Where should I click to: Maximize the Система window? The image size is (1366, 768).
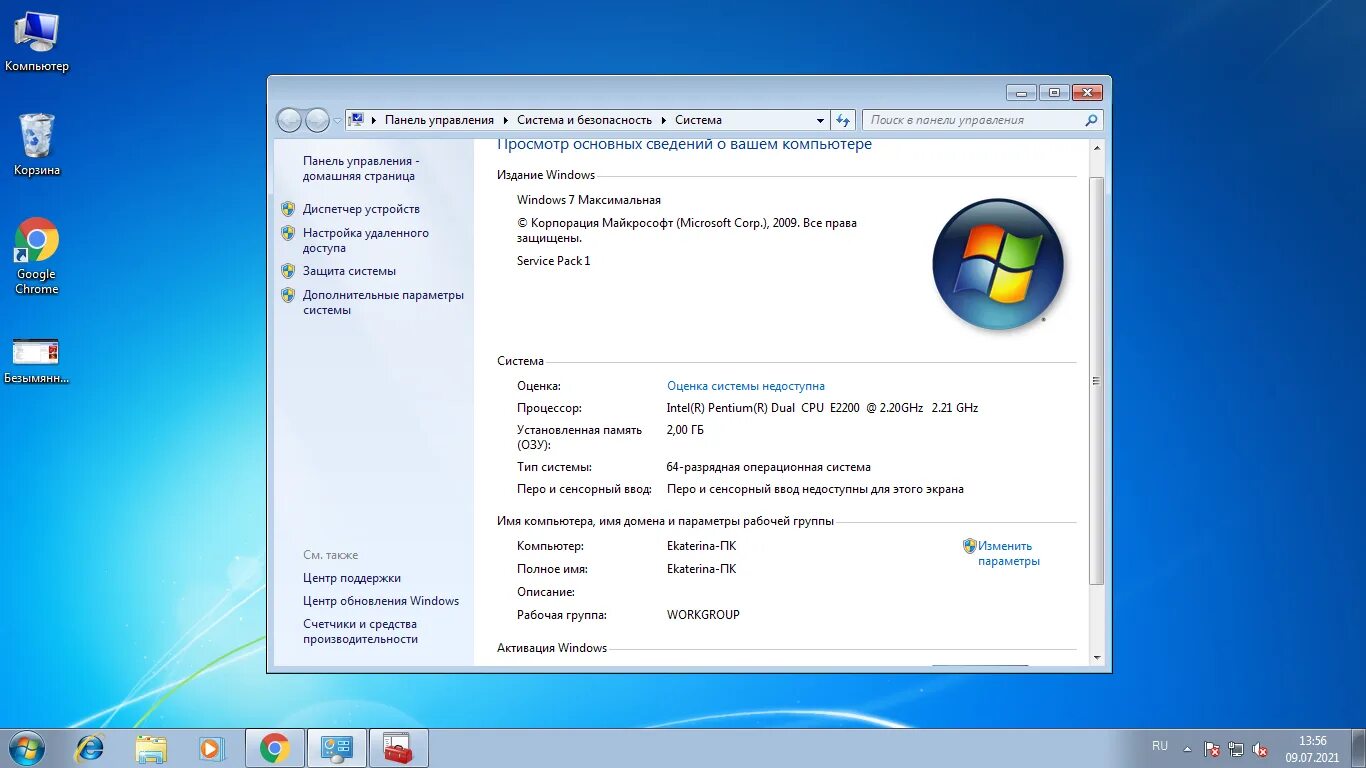point(1054,93)
